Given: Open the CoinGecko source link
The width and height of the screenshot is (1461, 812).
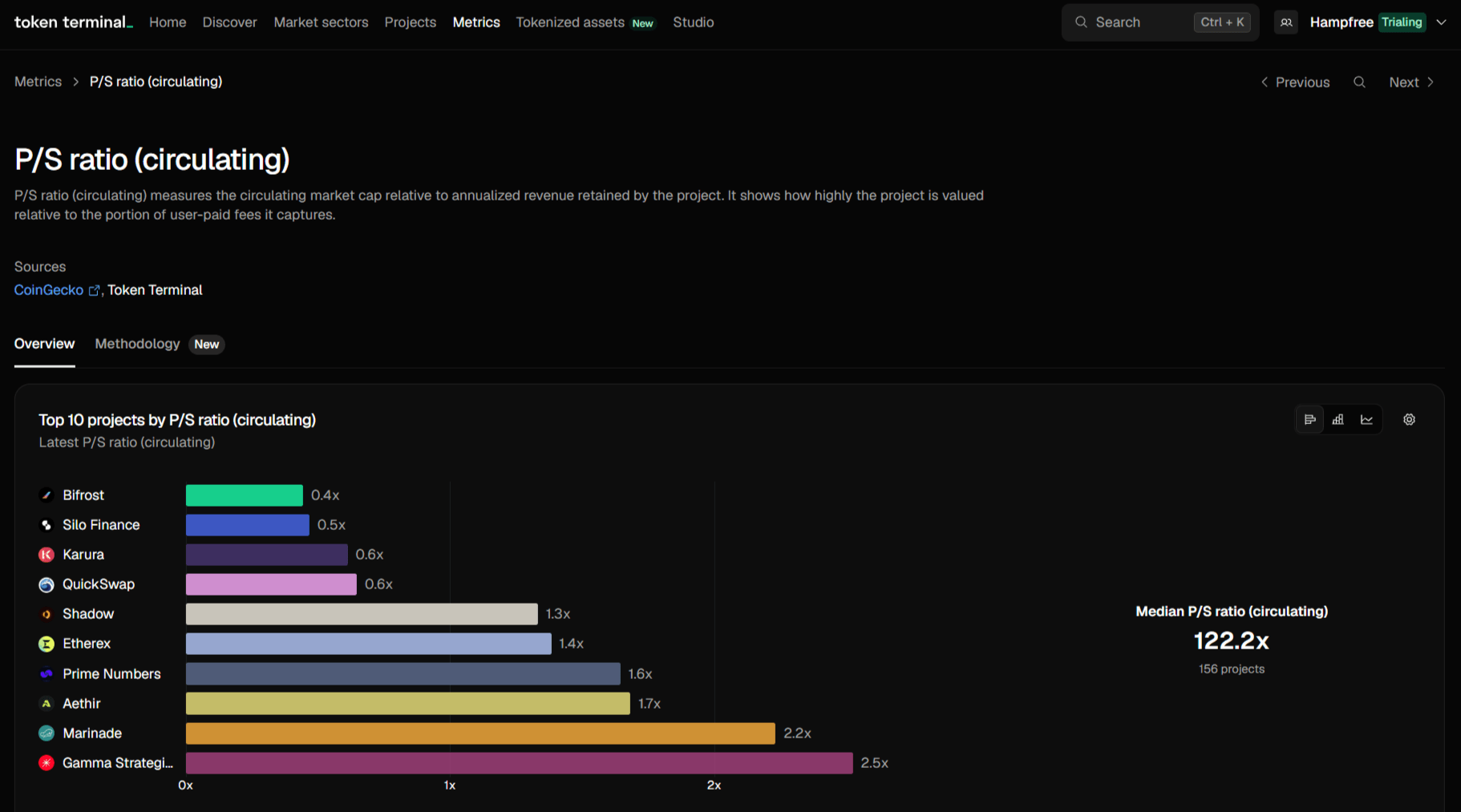Looking at the screenshot, I should pos(49,290).
